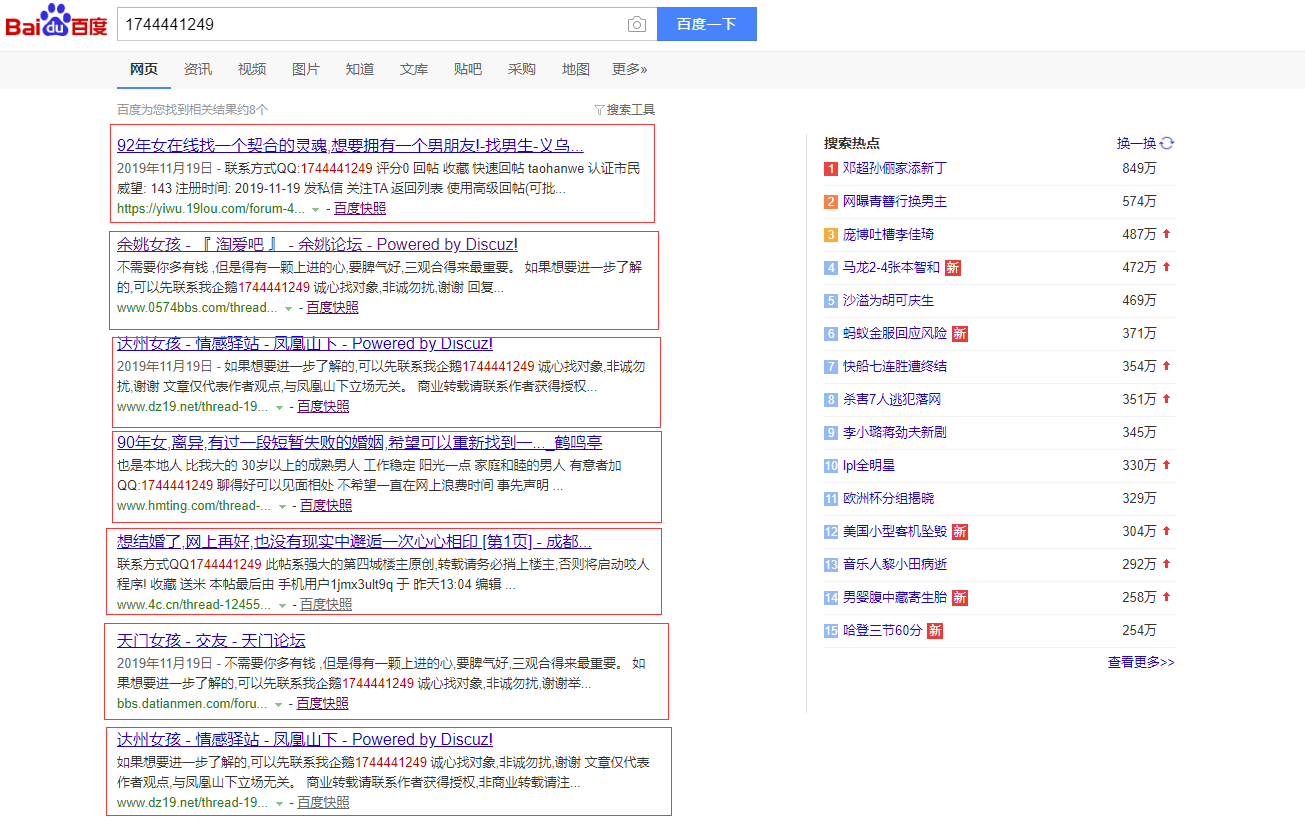Open the 知道 tab
Screen dimensions: 1305x822
(x=360, y=69)
